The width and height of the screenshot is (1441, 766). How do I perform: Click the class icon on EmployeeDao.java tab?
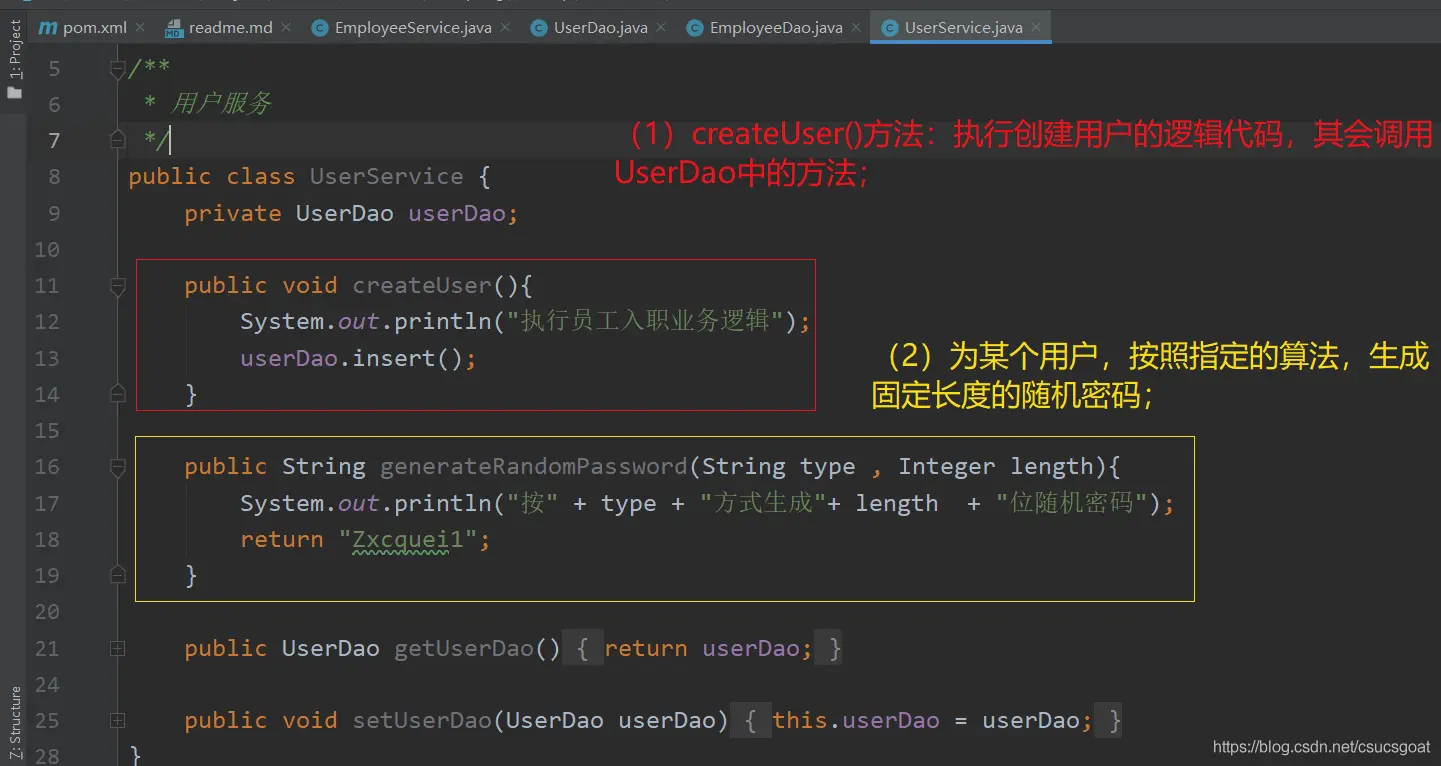695,28
